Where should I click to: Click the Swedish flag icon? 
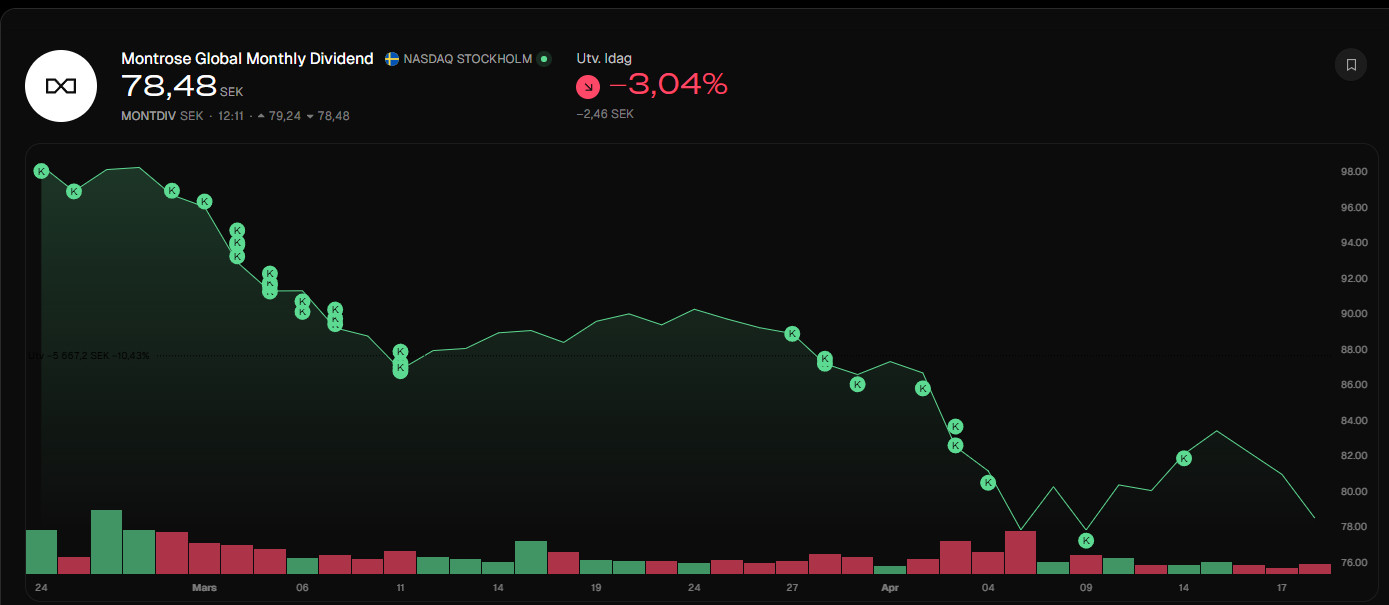pyautogui.click(x=392, y=59)
